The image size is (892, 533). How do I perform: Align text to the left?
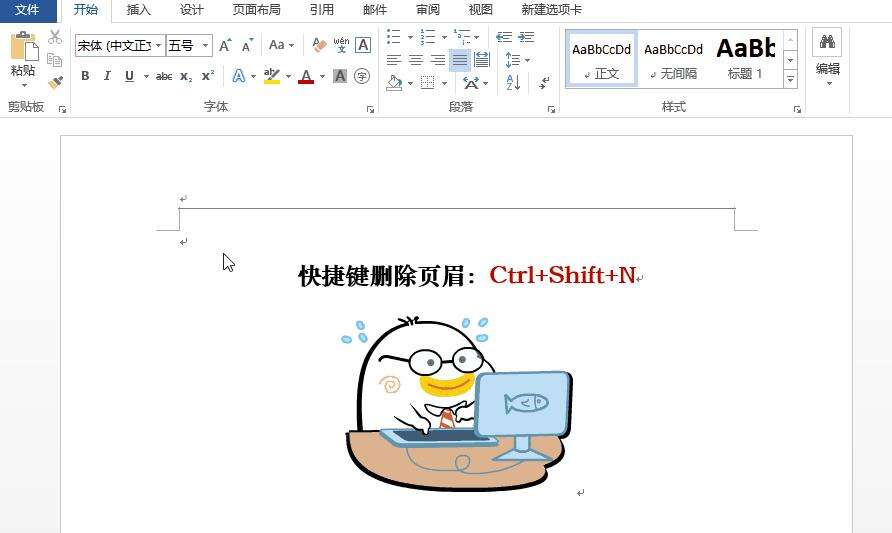tap(394, 60)
